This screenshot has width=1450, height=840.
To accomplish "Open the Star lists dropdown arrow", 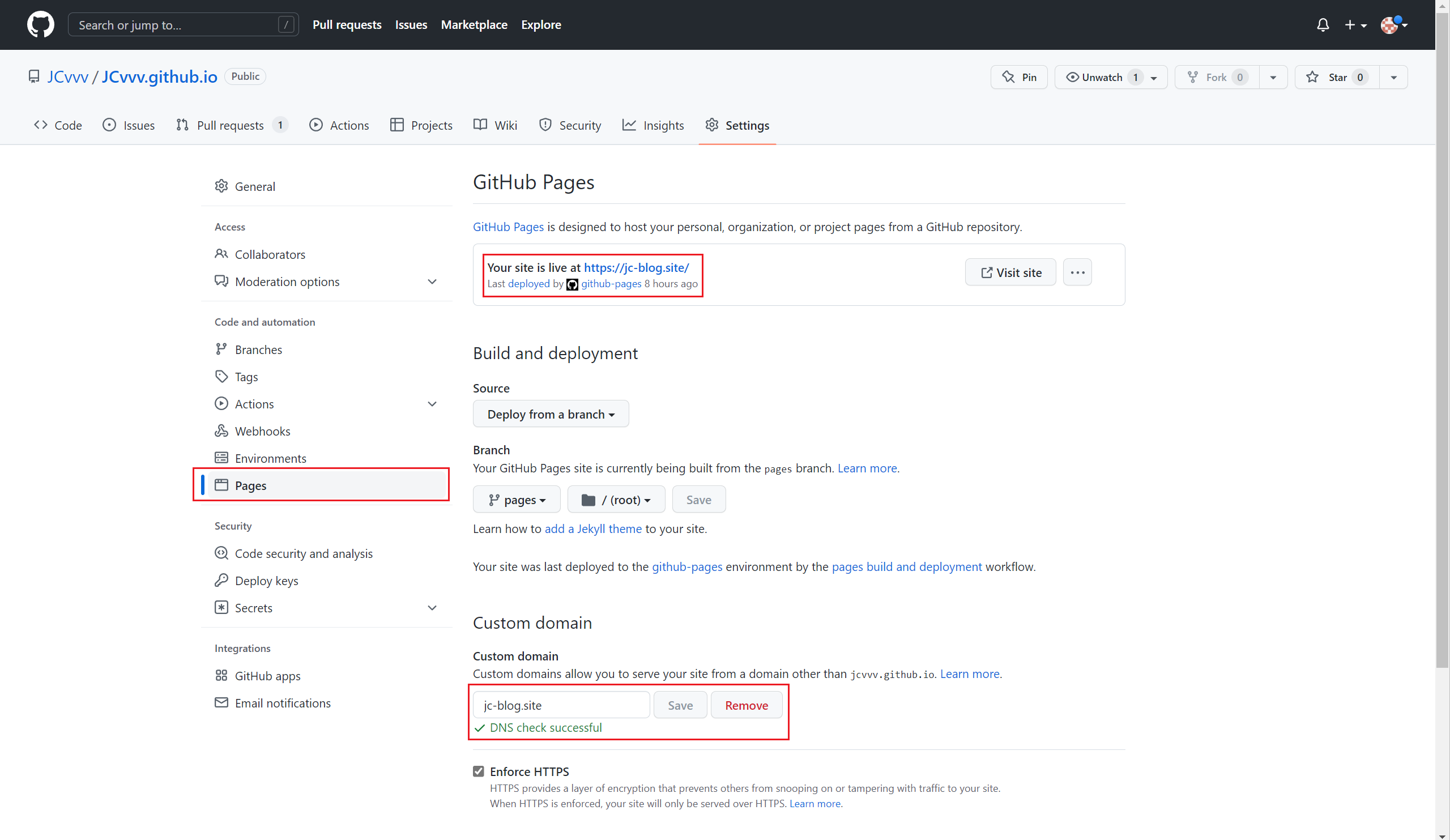I will tap(1393, 77).
